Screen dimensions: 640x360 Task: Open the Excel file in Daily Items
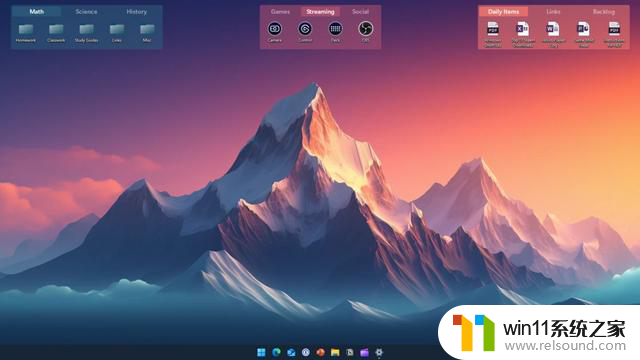[523, 29]
